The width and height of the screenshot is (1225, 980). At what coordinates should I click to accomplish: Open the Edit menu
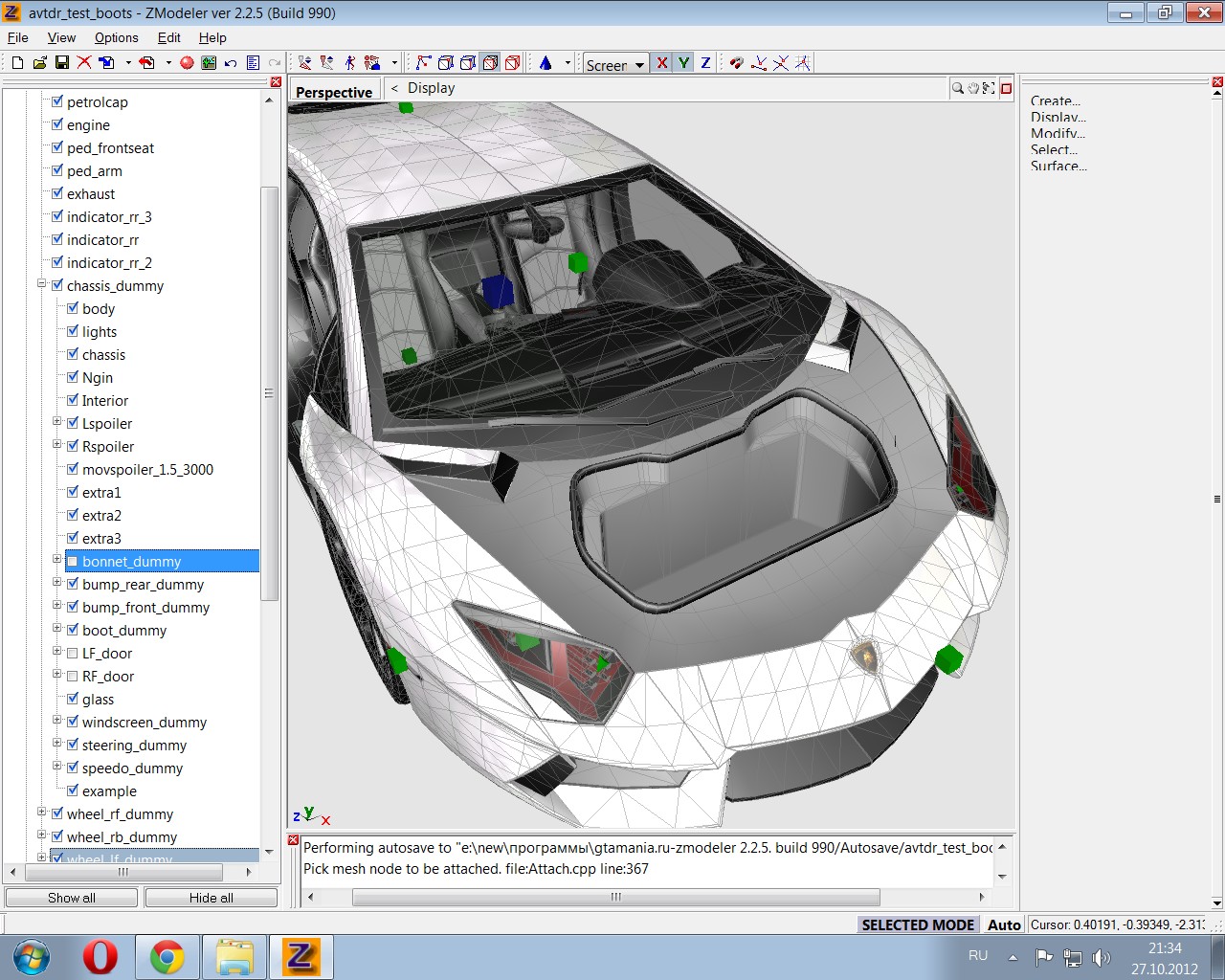169,37
